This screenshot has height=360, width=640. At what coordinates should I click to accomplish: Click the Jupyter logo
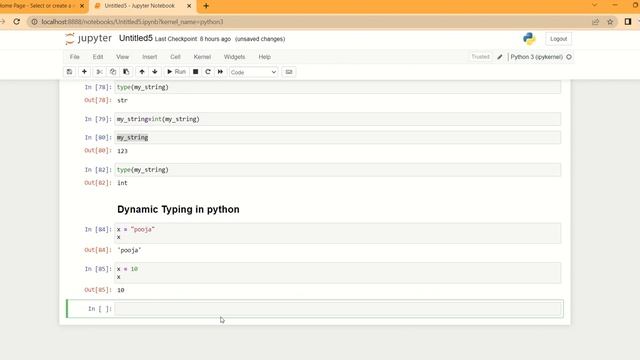[x=88, y=39]
